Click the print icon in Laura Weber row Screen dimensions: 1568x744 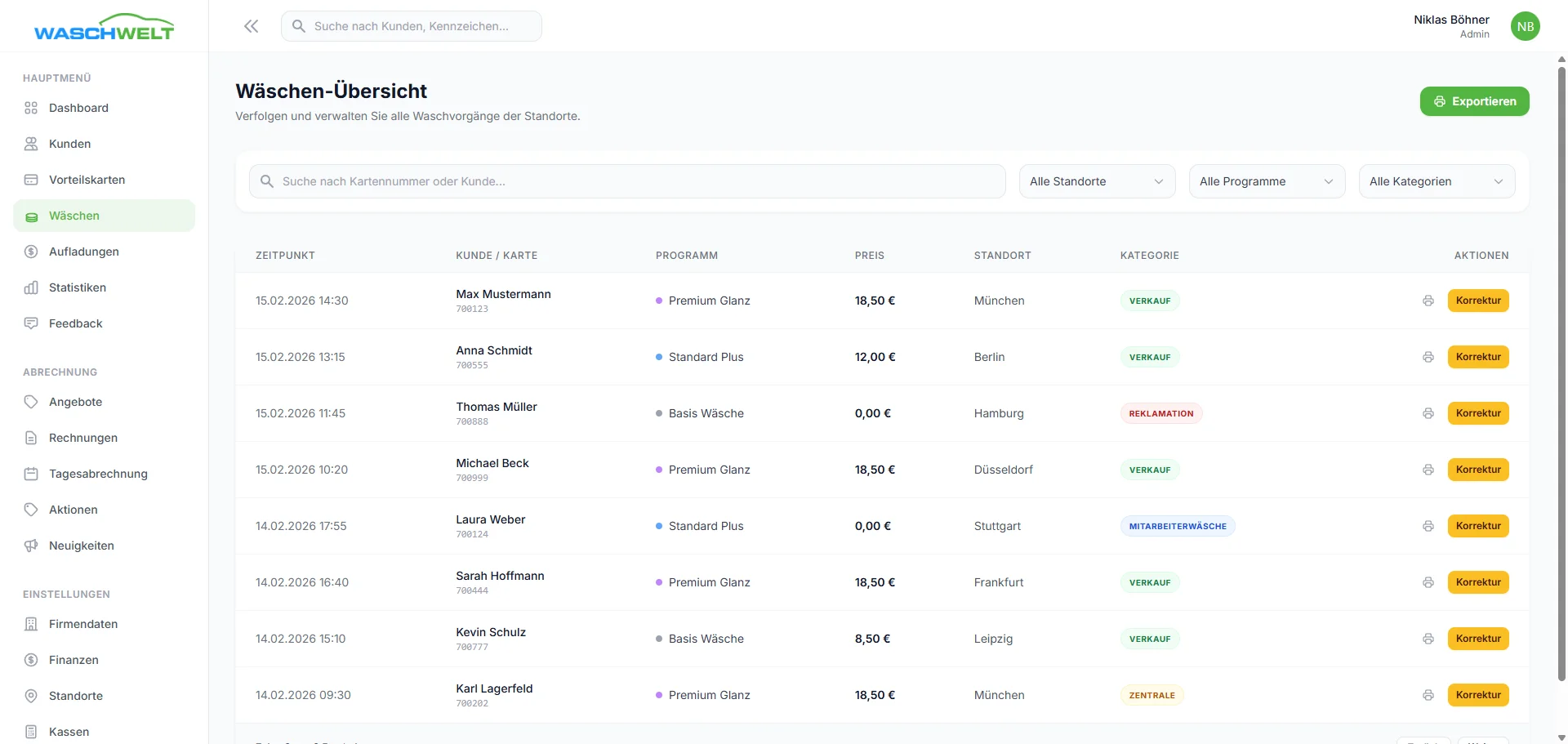[1428, 526]
